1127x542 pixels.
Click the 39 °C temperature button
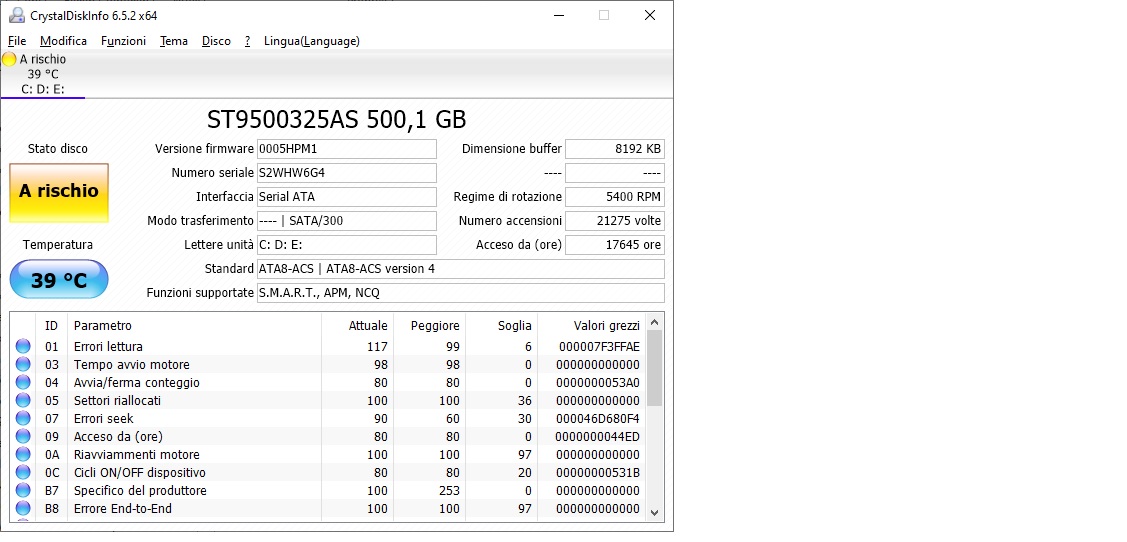click(x=59, y=280)
